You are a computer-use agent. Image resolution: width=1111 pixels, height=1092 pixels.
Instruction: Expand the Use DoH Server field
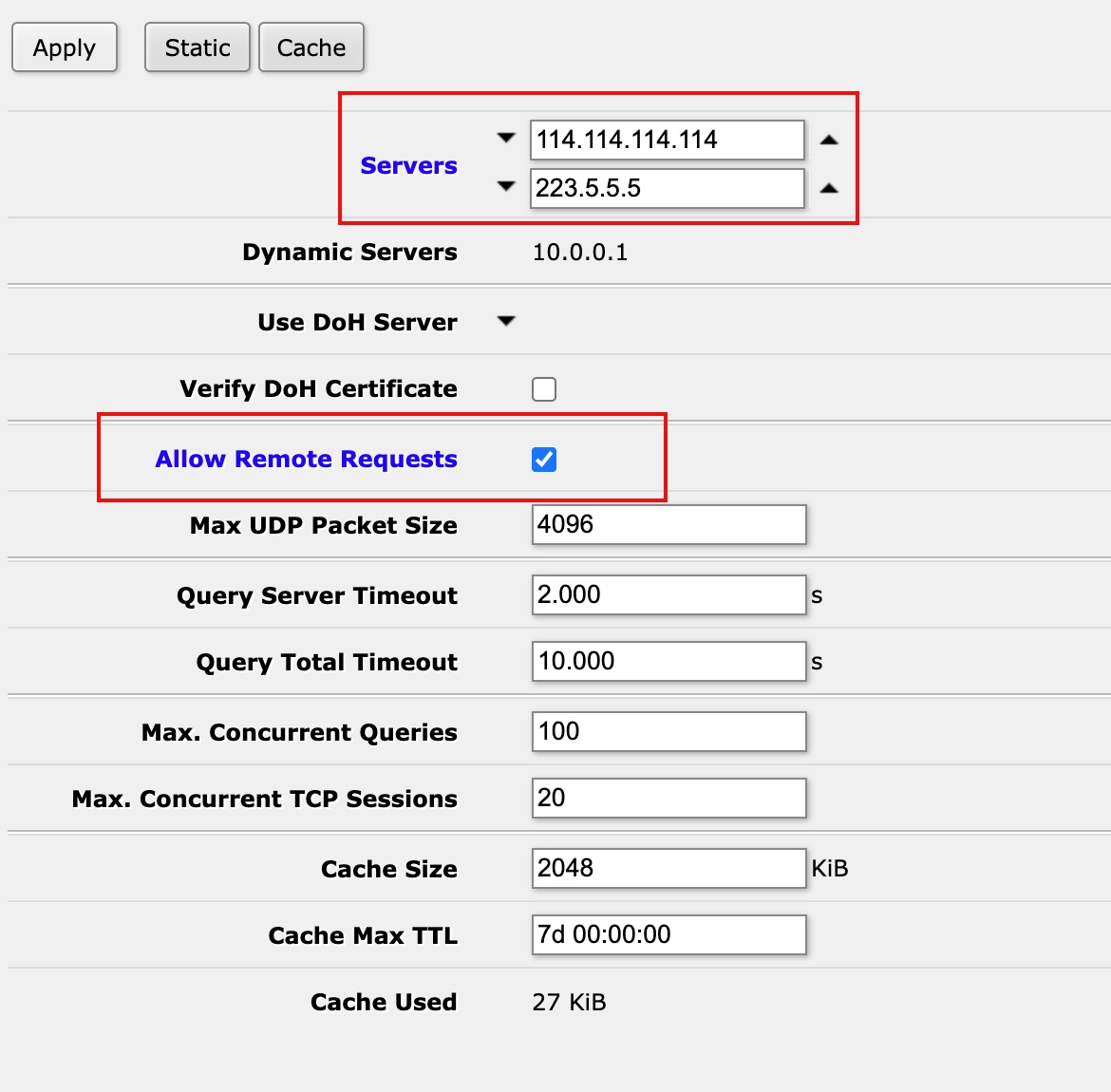506,322
